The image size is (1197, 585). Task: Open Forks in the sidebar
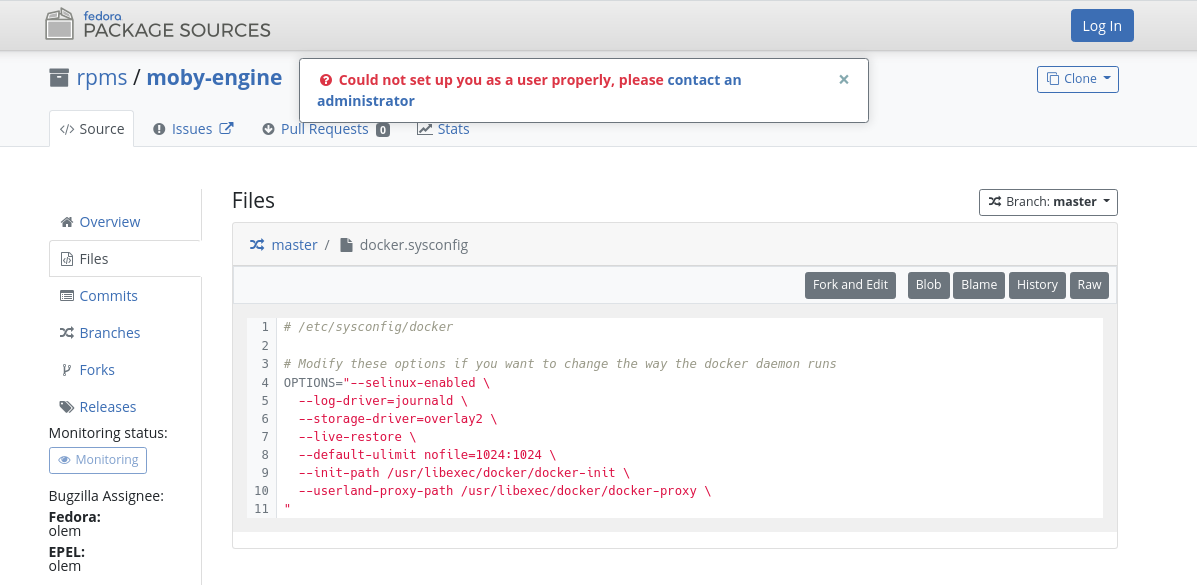(x=97, y=370)
